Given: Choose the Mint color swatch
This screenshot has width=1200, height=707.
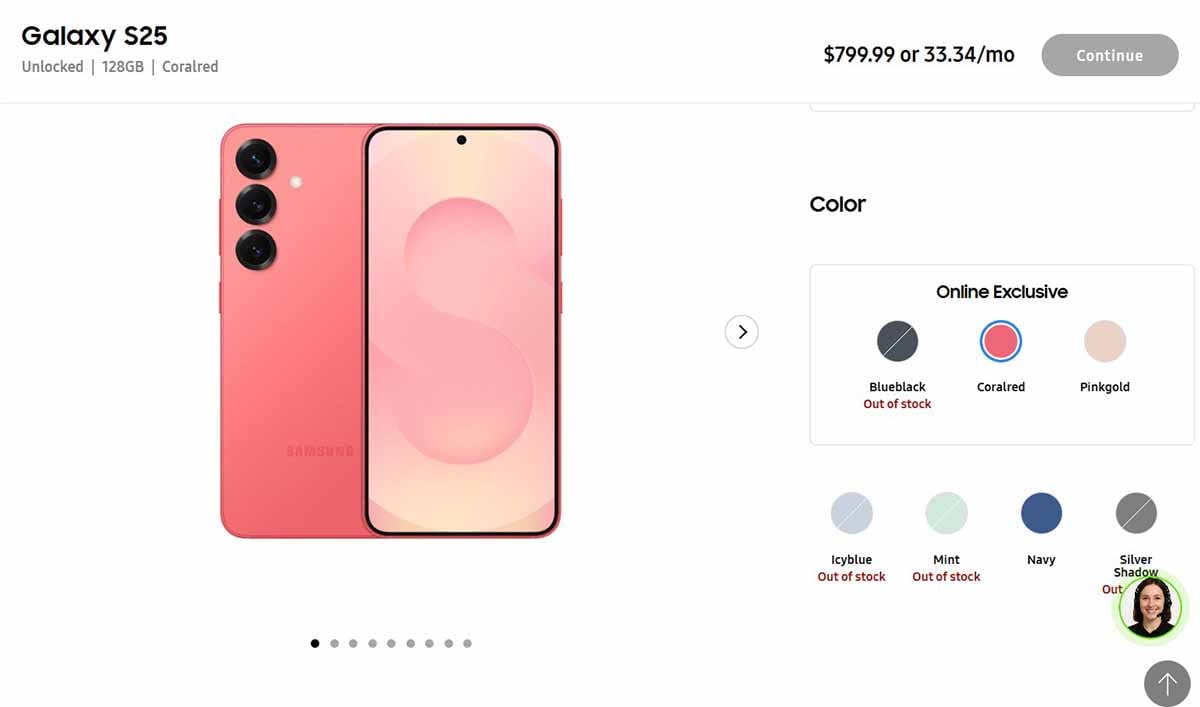Looking at the screenshot, I should [x=946, y=514].
